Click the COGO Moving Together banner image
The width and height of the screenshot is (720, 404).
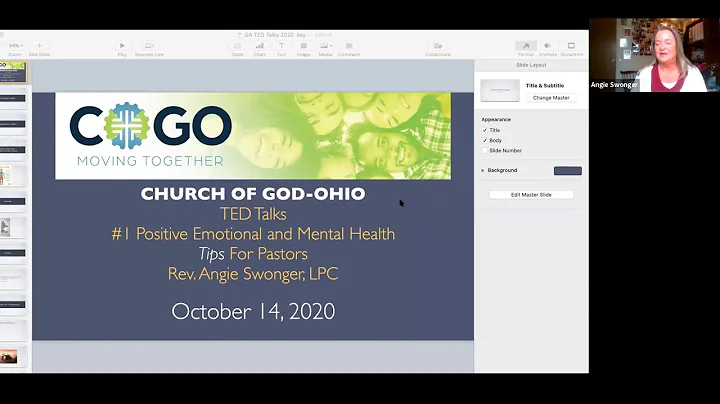(253, 136)
